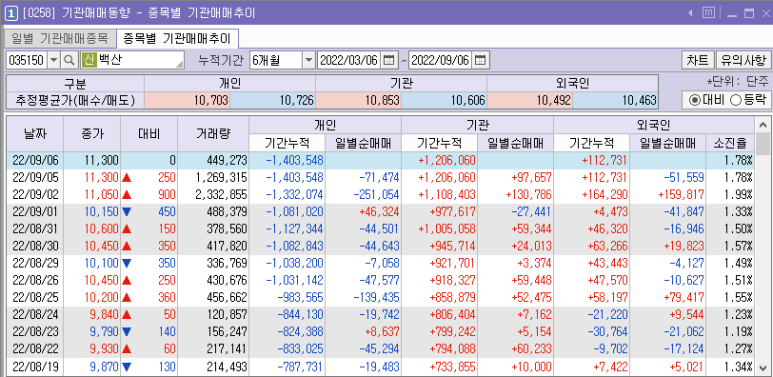Click the 외국인 기간누적 column header

pos(592,143)
